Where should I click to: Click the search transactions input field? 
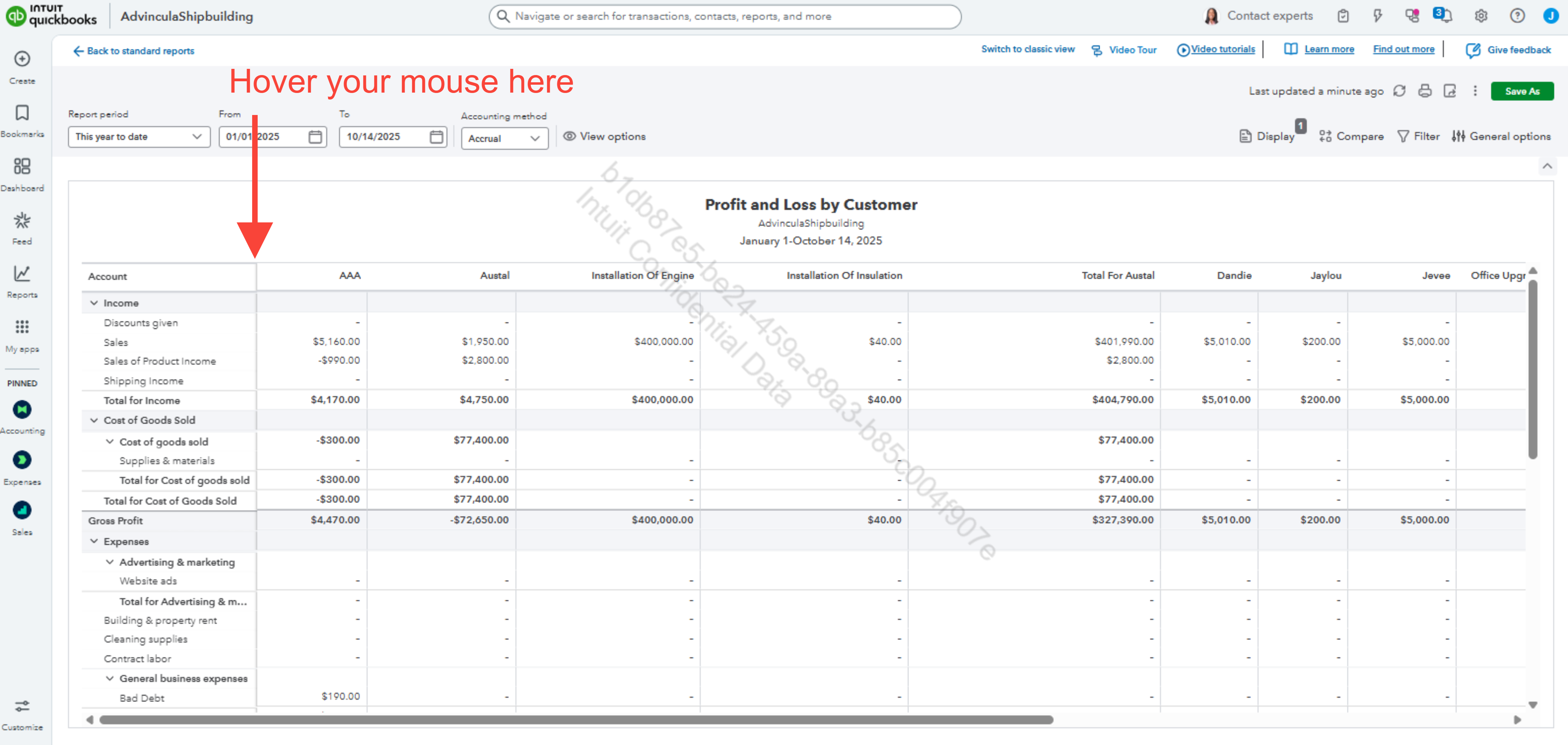point(724,17)
